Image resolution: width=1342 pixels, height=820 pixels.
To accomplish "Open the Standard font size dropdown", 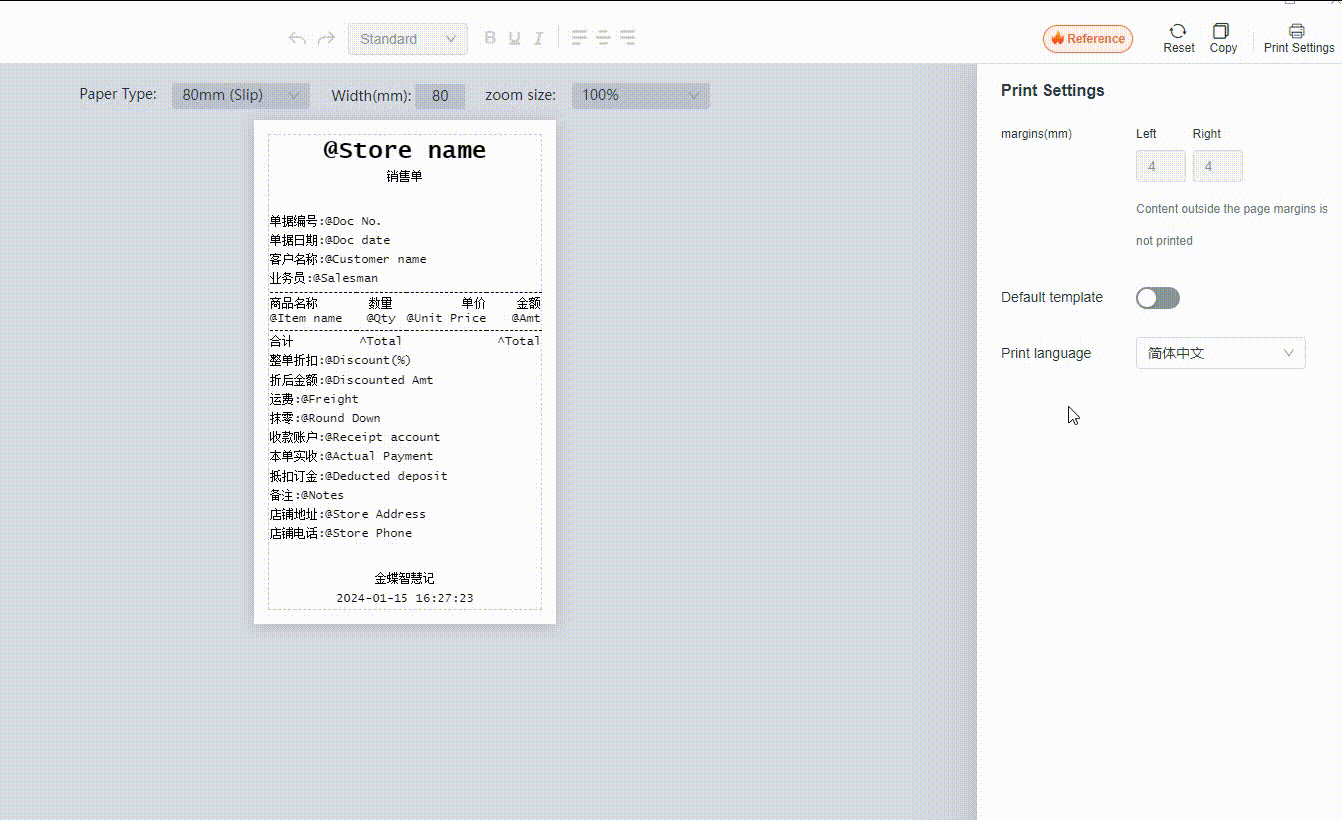I will click(407, 39).
